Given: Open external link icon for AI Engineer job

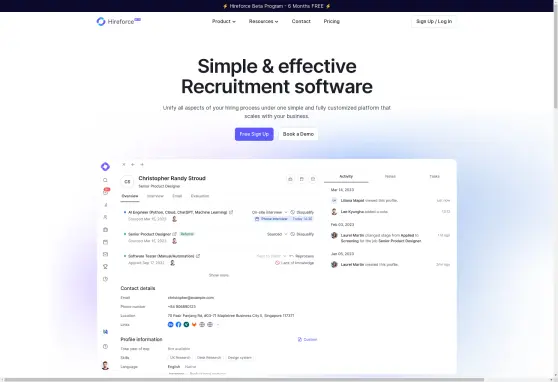Looking at the screenshot, I should click(x=231, y=212).
